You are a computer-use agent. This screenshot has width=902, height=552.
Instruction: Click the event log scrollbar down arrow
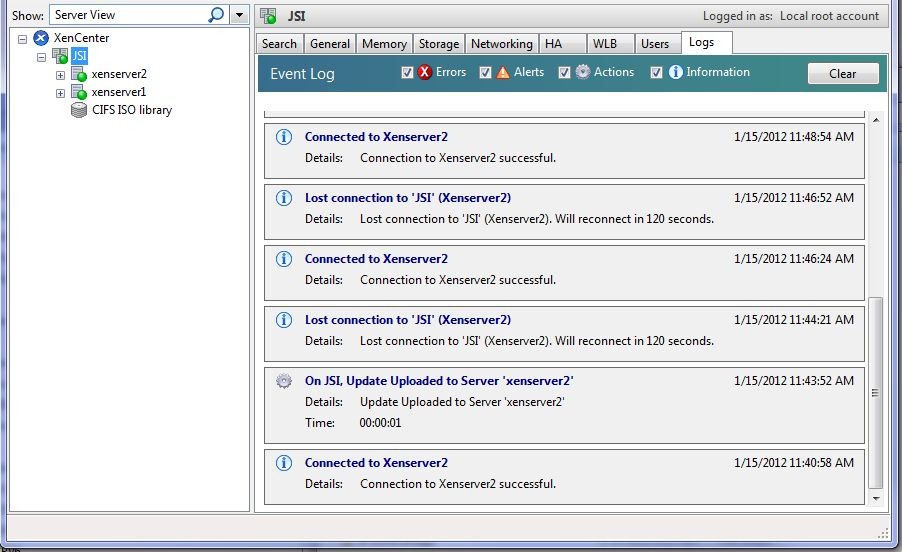pyautogui.click(x=877, y=498)
